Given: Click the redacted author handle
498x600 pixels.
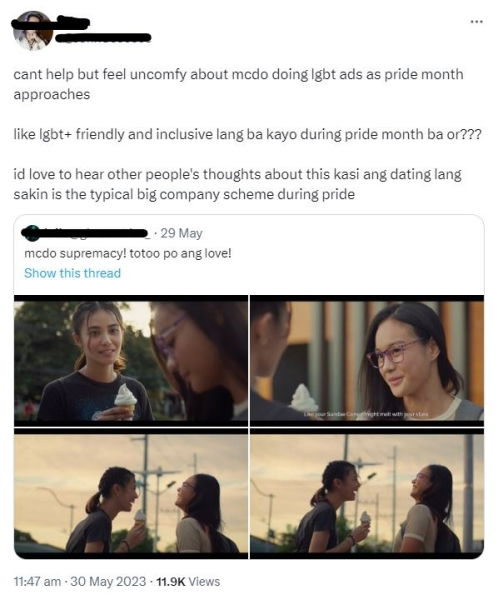Looking at the screenshot, I should click(104, 38).
